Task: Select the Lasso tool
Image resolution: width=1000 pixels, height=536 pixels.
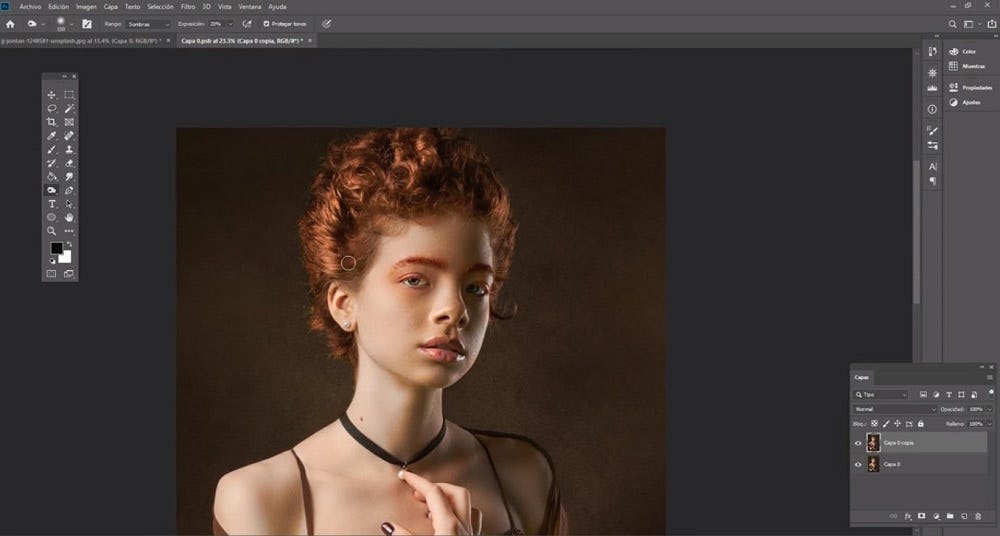Action: point(51,108)
